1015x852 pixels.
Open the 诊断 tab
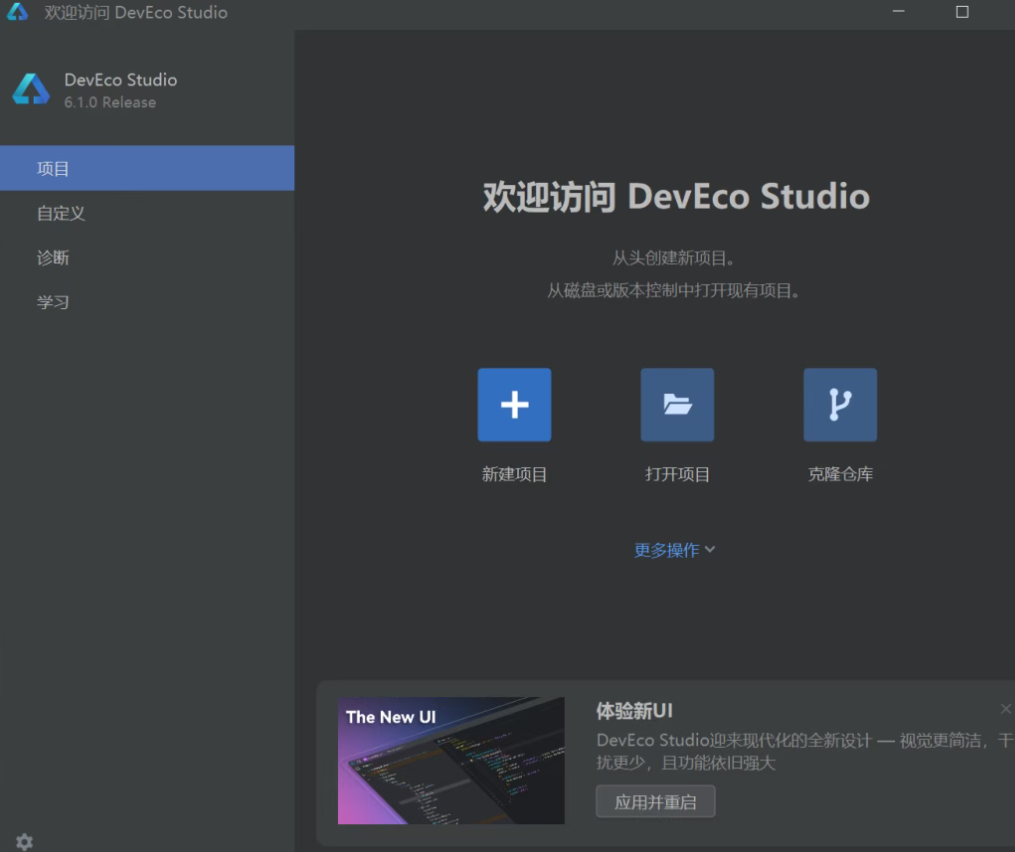coord(147,258)
